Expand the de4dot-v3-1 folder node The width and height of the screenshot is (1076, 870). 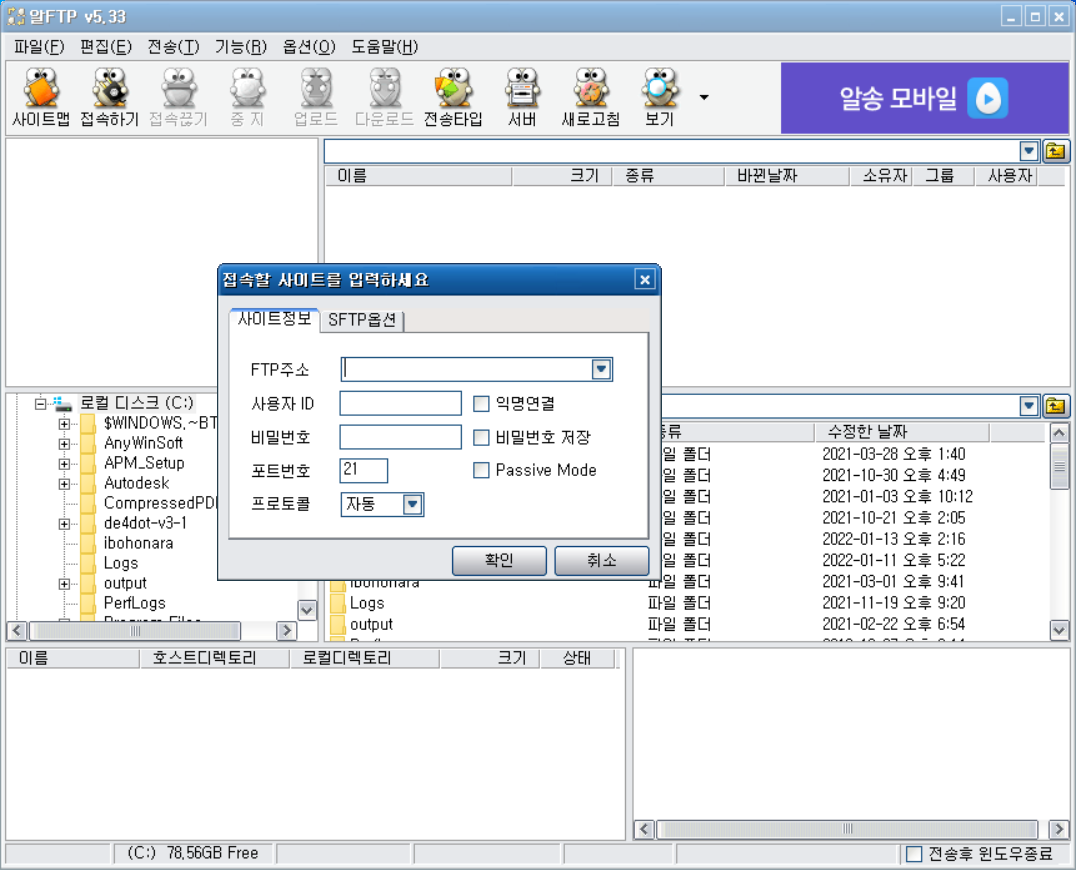point(64,524)
